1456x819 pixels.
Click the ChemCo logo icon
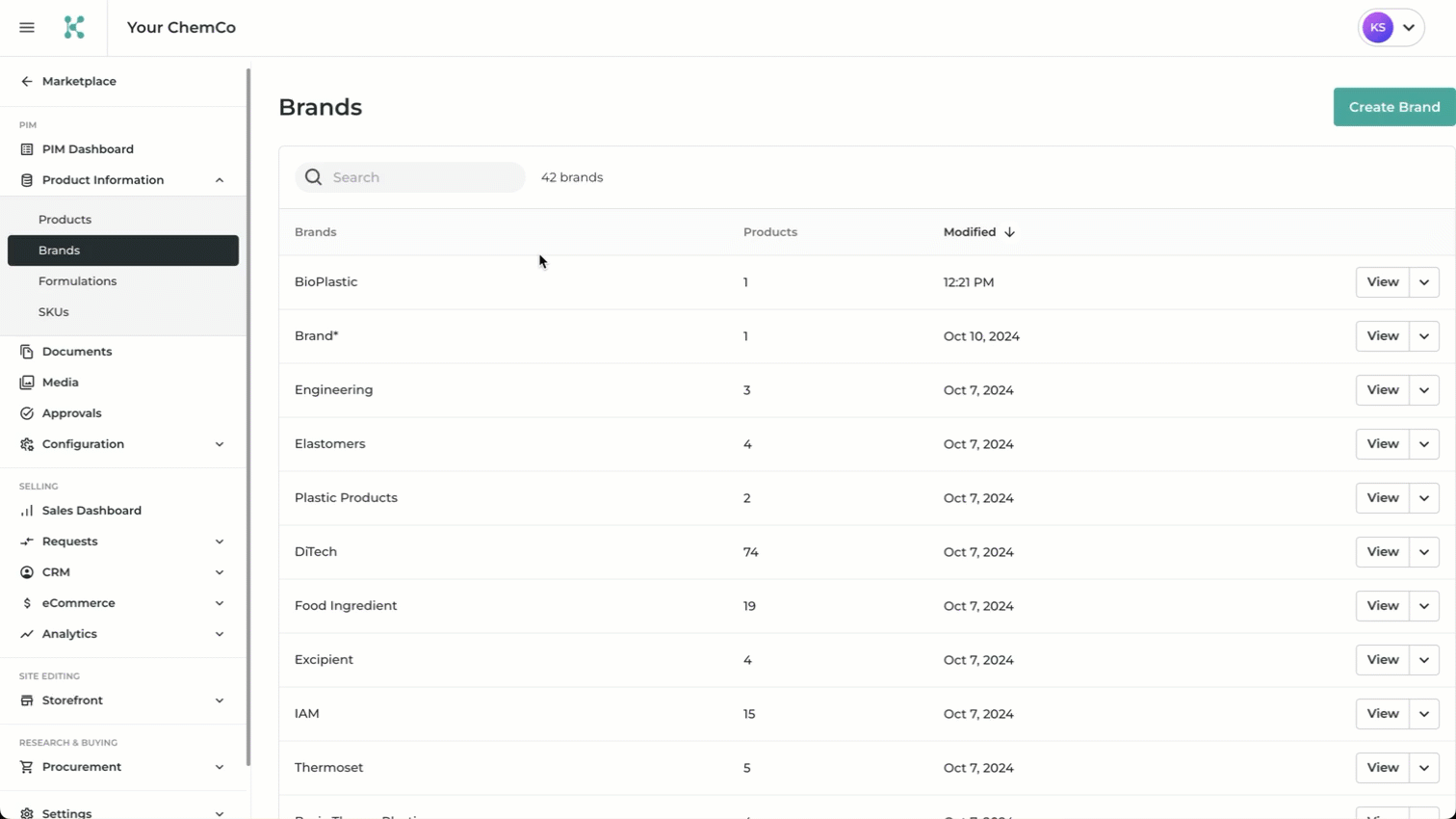(x=74, y=28)
